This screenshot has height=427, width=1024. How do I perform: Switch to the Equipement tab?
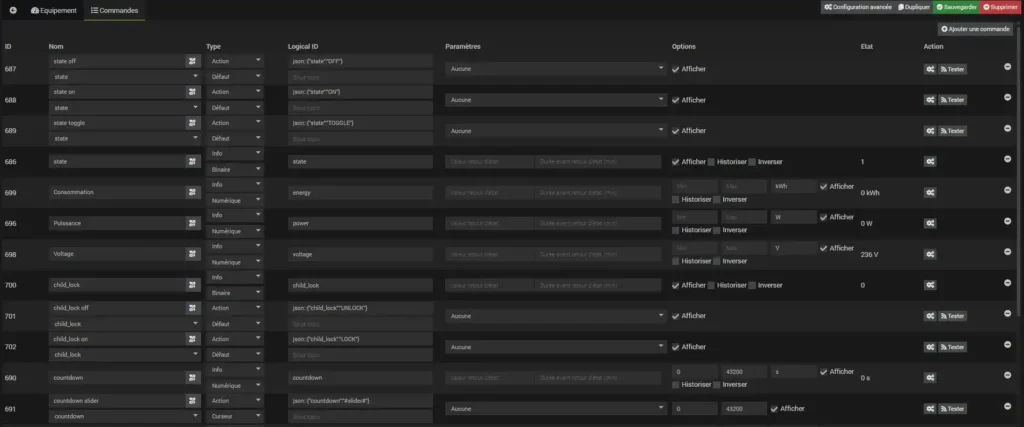point(54,10)
